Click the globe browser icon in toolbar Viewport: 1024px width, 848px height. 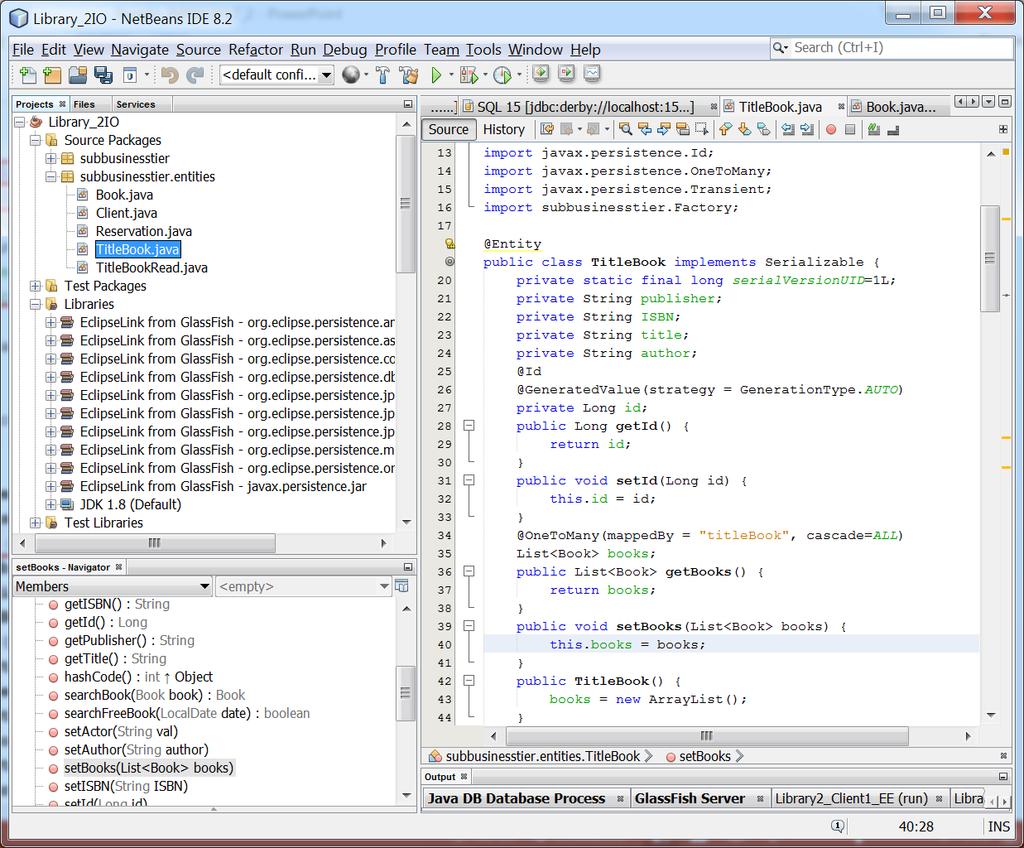(351, 75)
